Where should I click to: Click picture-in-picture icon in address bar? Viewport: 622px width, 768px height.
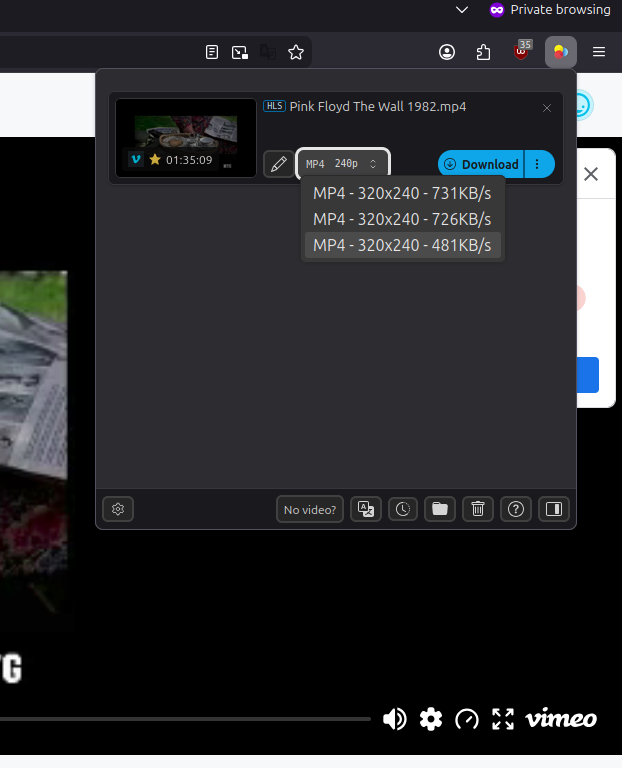240,52
